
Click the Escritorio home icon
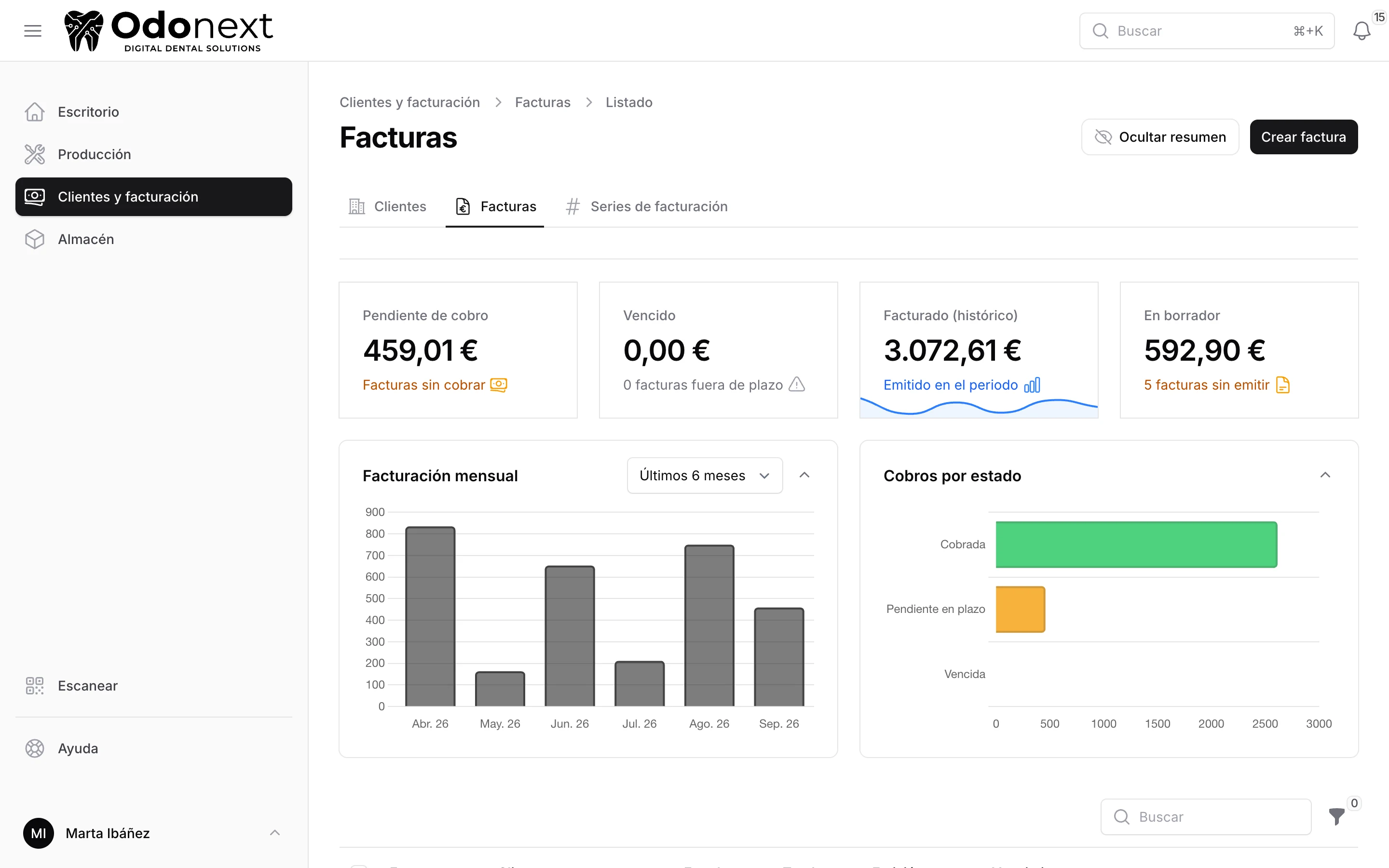click(34, 112)
